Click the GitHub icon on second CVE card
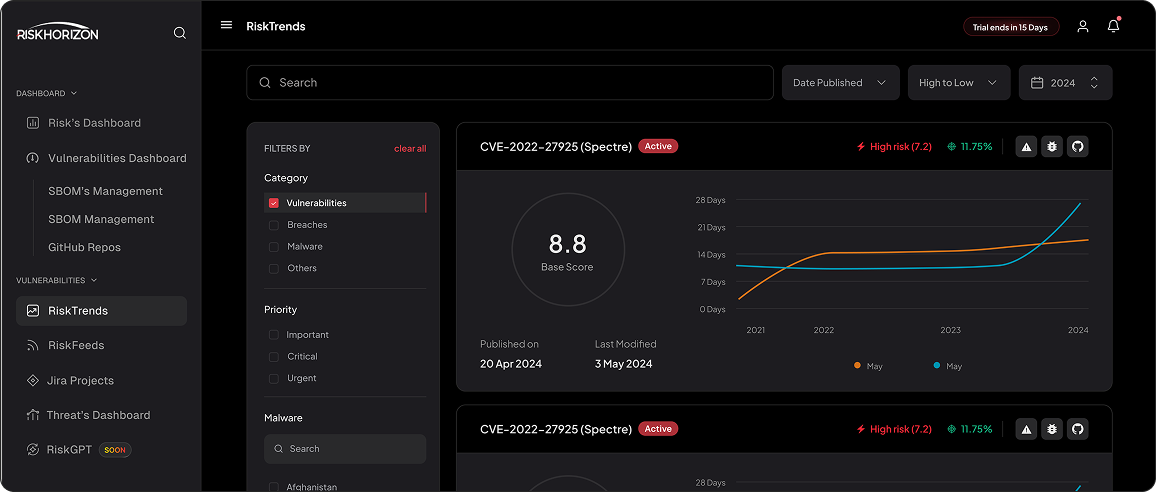This screenshot has height=492, width=1156. pyautogui.click(x=1078, y=429)
